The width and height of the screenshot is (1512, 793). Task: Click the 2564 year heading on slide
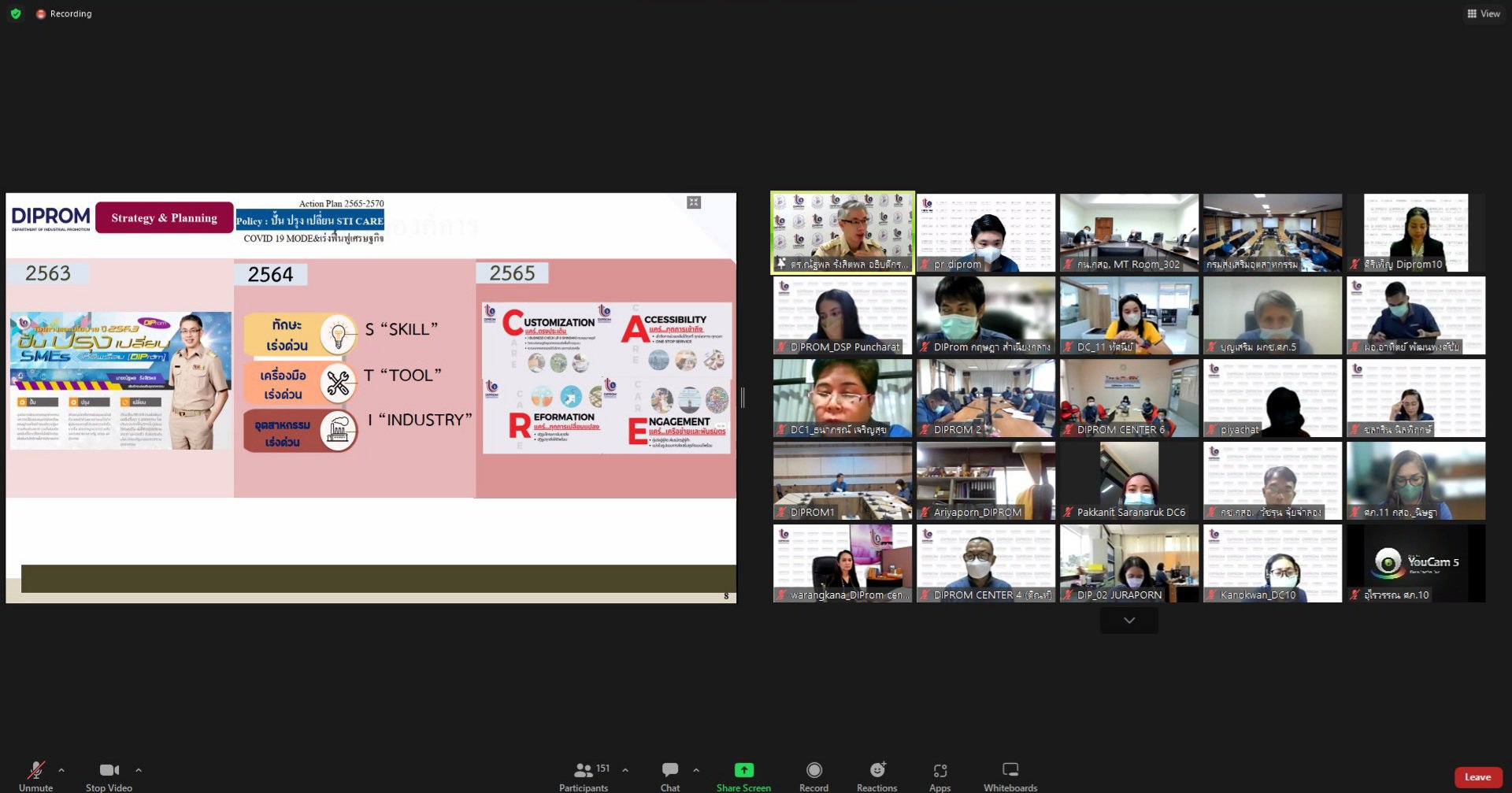coord(270,274)
